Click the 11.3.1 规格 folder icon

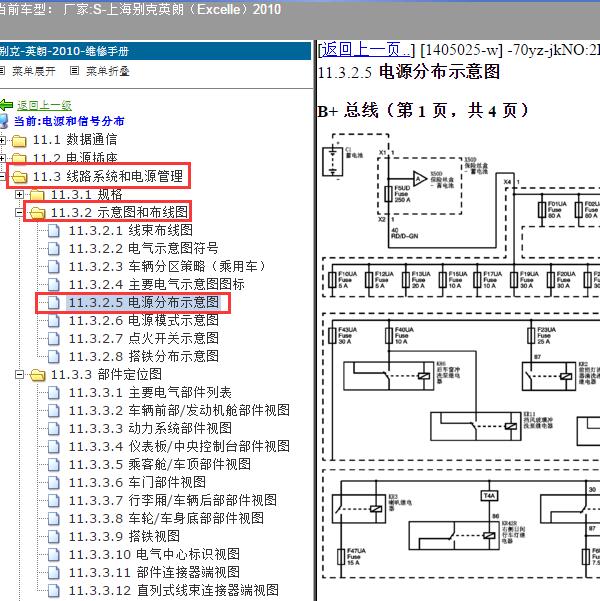tap(37, 195)
